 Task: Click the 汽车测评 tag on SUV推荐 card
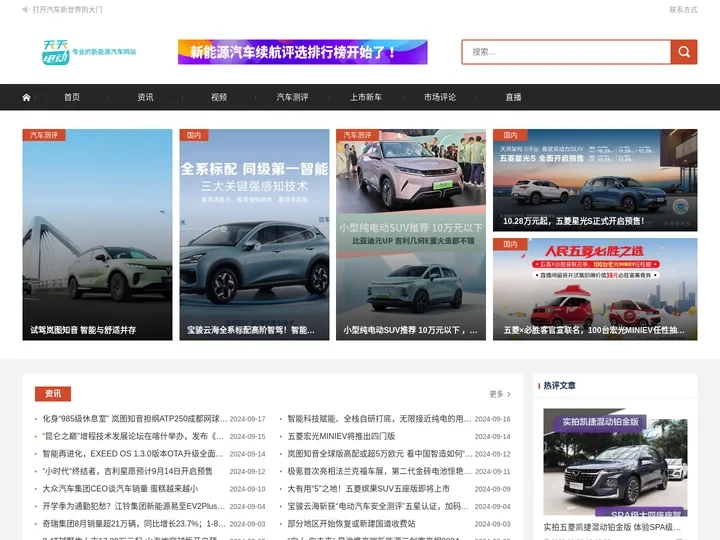coord(357,135)
